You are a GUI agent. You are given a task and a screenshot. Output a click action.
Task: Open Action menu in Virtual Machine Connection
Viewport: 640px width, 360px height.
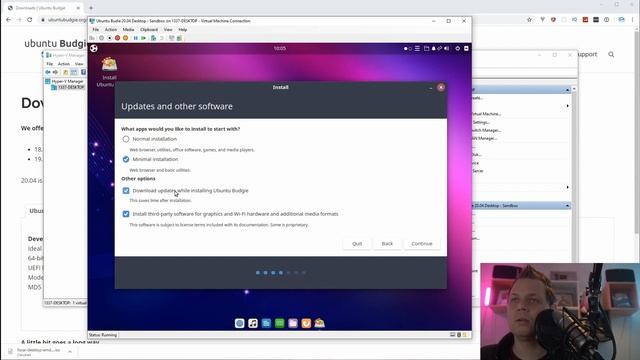click(111, 30)
